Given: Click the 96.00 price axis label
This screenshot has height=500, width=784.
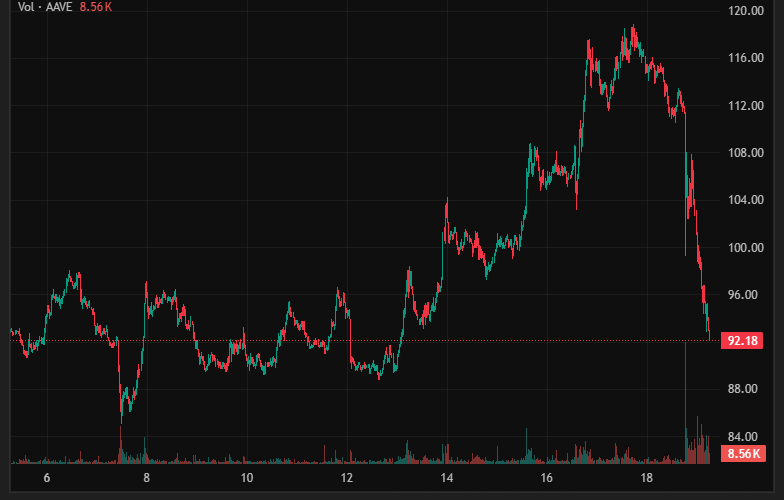Looking at the screenshot, I should [x=745, y=295].
